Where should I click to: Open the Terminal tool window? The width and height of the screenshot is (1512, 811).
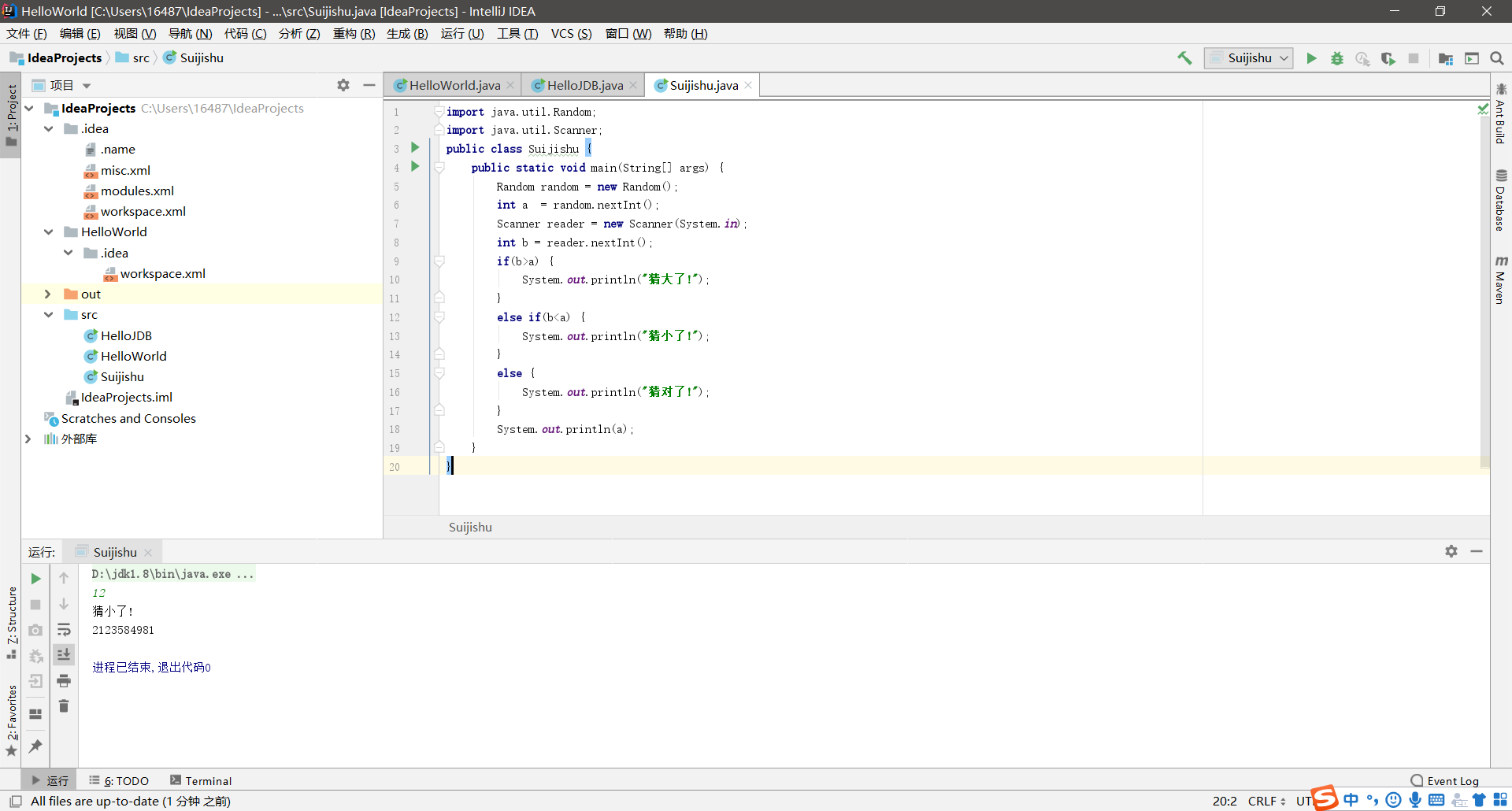(201, 780)
